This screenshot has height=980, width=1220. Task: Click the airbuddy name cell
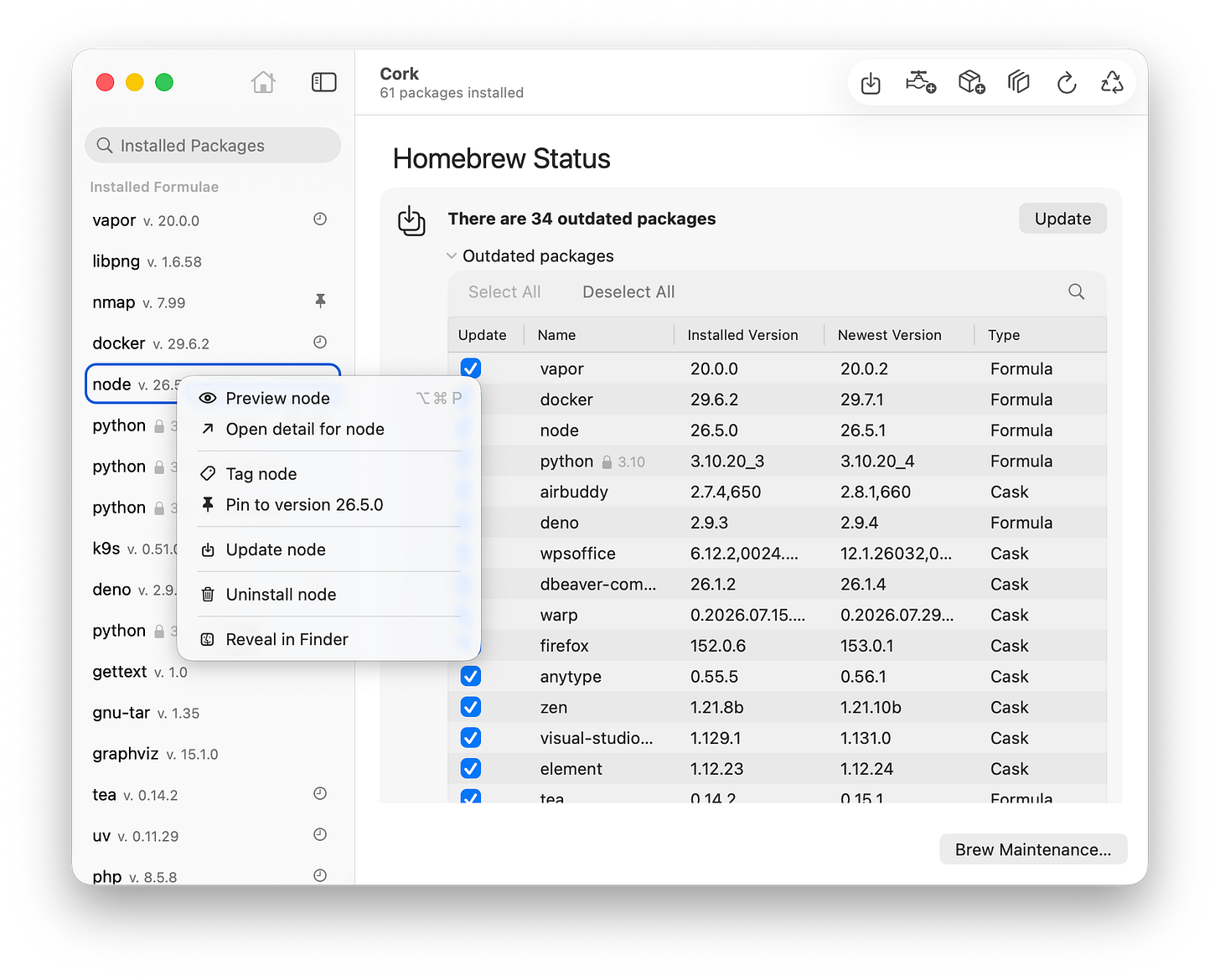[574, 492]
